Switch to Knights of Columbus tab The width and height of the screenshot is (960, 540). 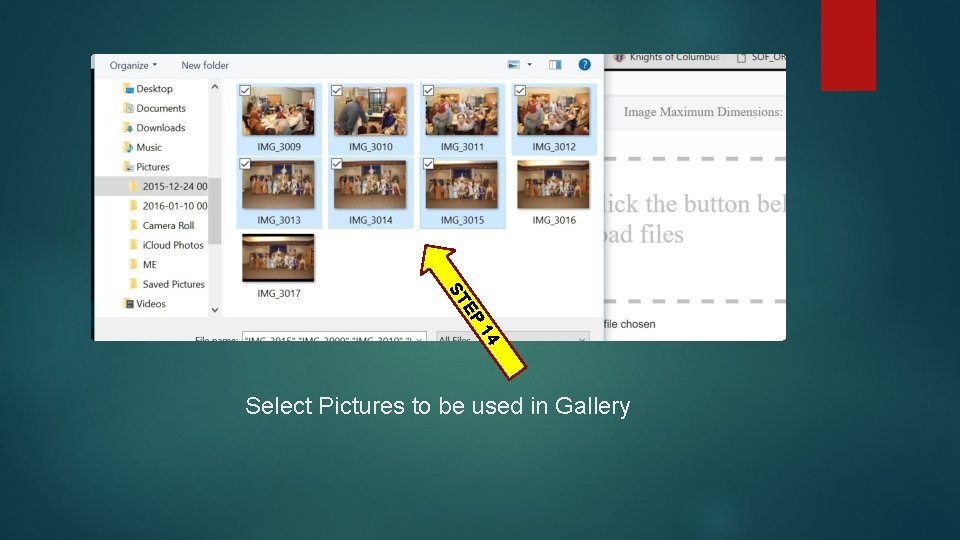pyautogui.click(x=667, y=58)
